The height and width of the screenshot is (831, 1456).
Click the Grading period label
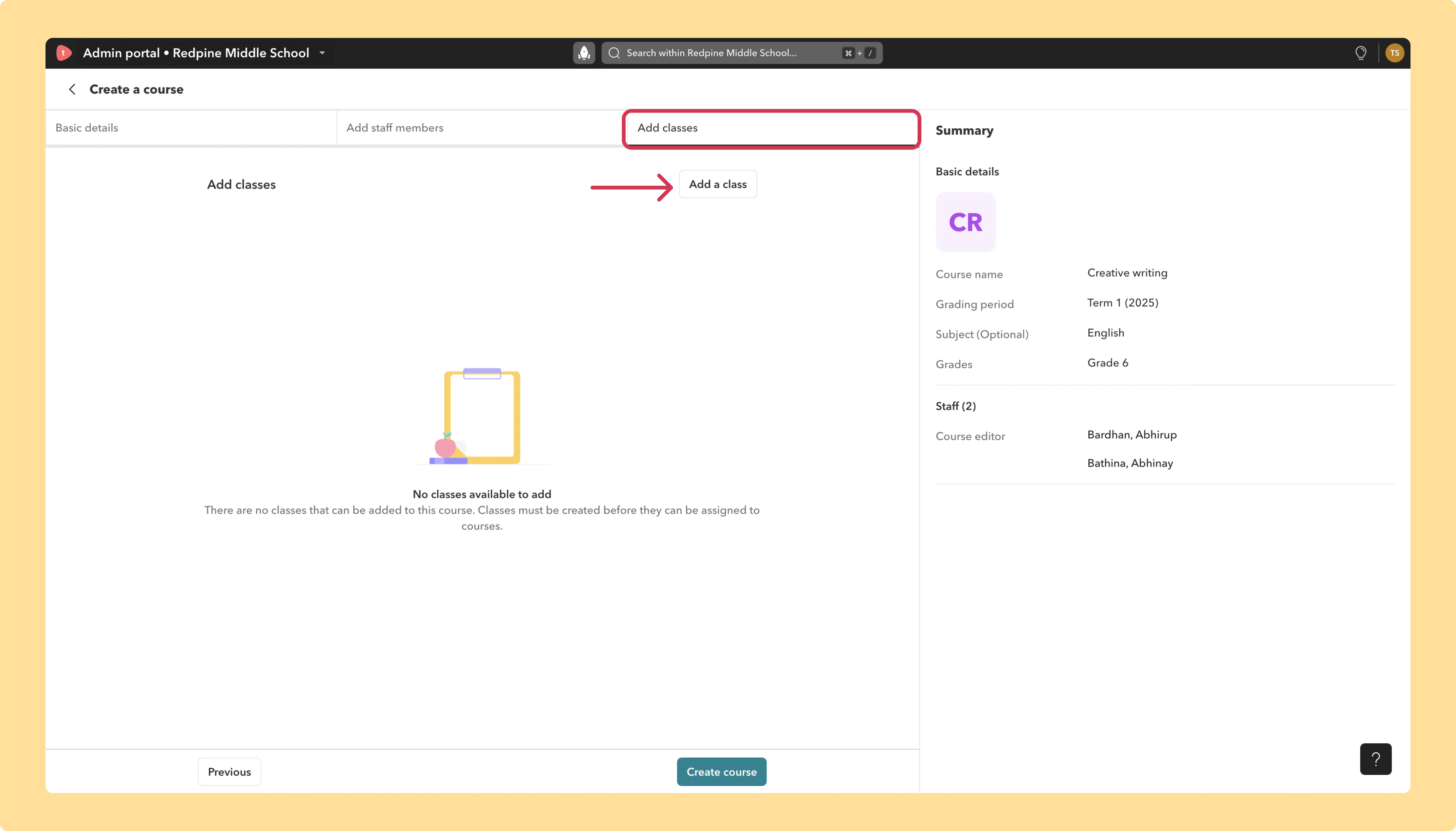[975, 305]
